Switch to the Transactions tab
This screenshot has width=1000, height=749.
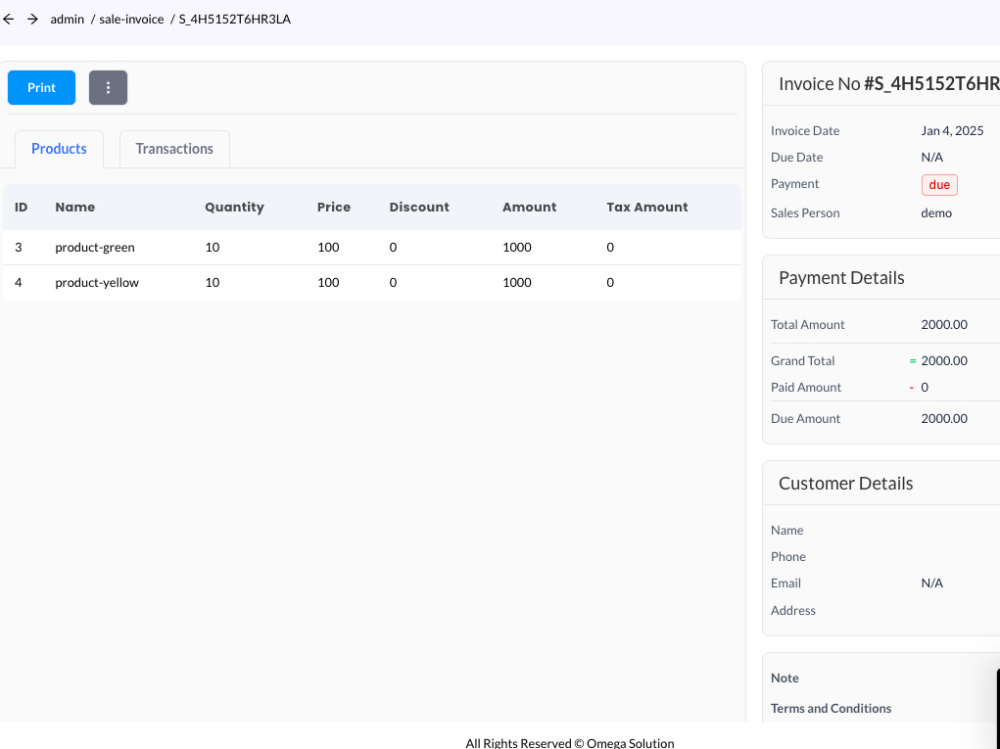(x=174, y=149)
